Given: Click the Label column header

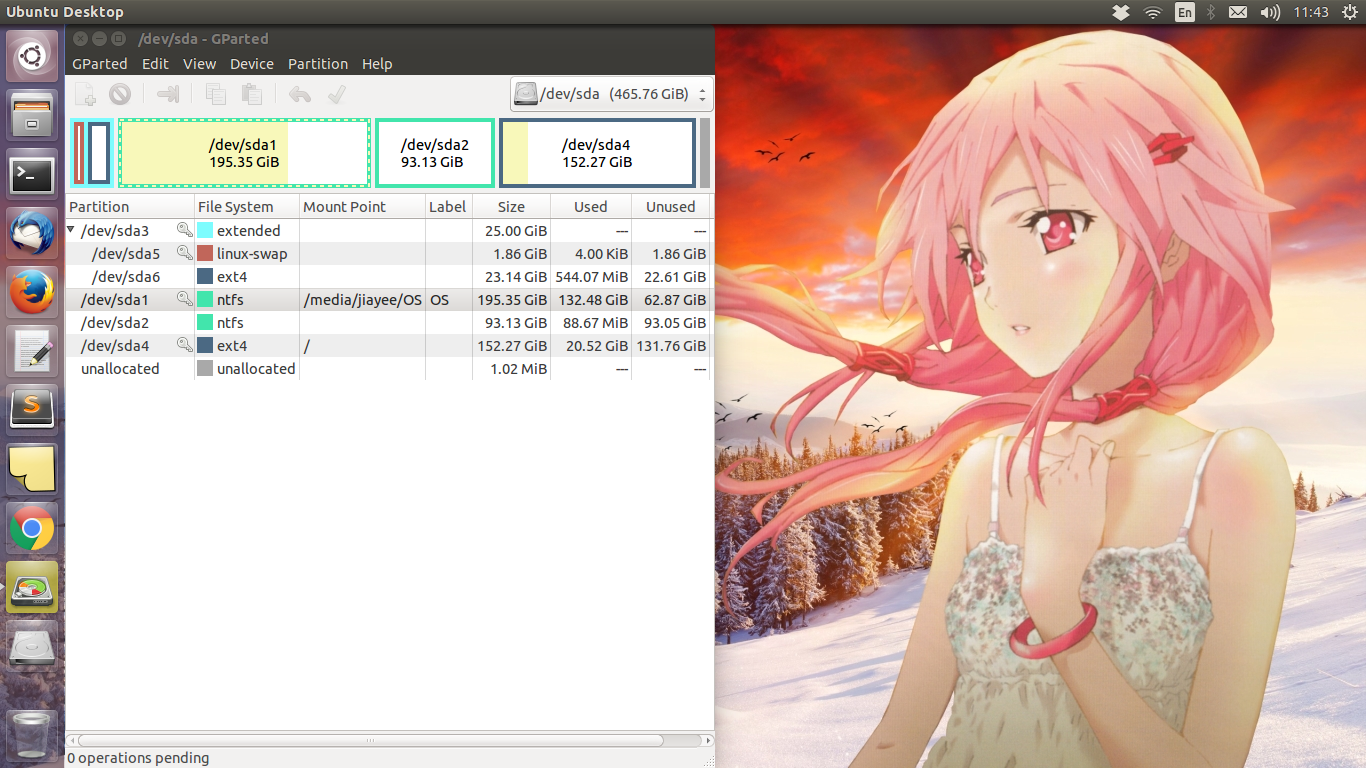Looking at the screenshot, I should [x=448, y=207].
